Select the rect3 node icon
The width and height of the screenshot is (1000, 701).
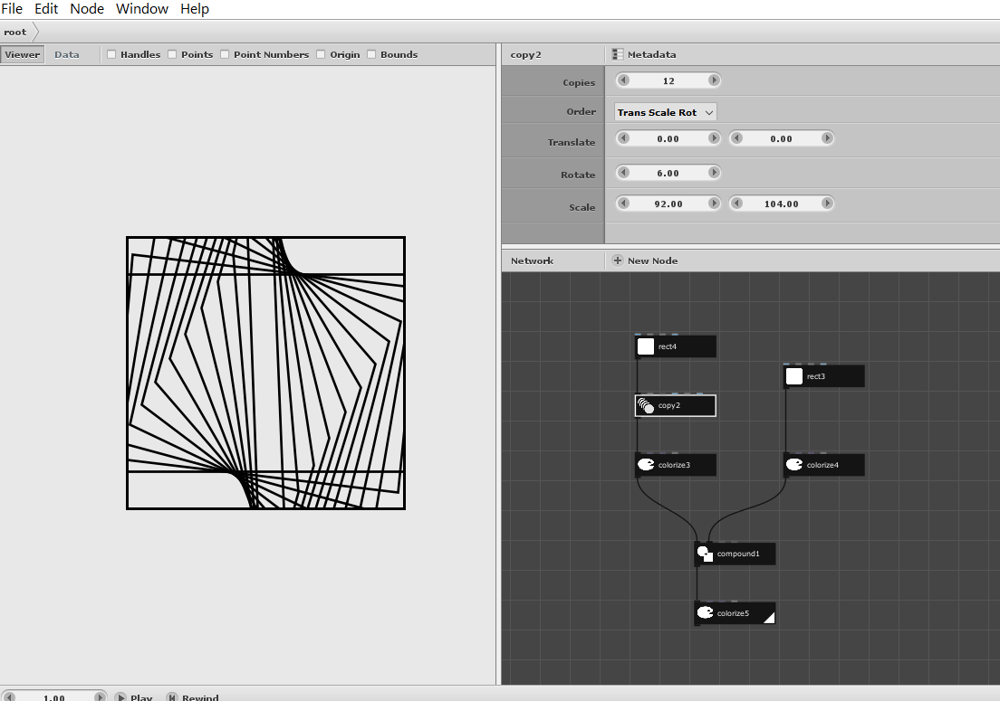pyautogui.click(x=794, y=376)
